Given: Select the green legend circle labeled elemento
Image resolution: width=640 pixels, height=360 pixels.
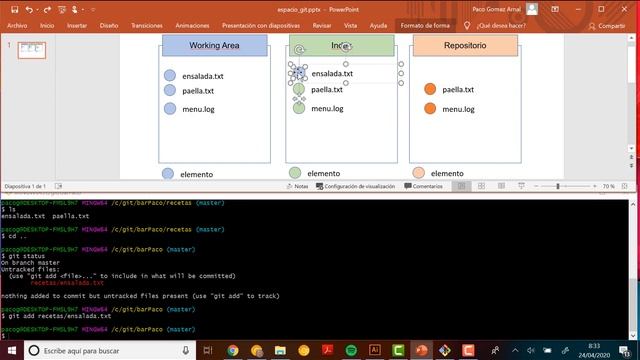Looking at the screenshot, I should click(295, 173).
